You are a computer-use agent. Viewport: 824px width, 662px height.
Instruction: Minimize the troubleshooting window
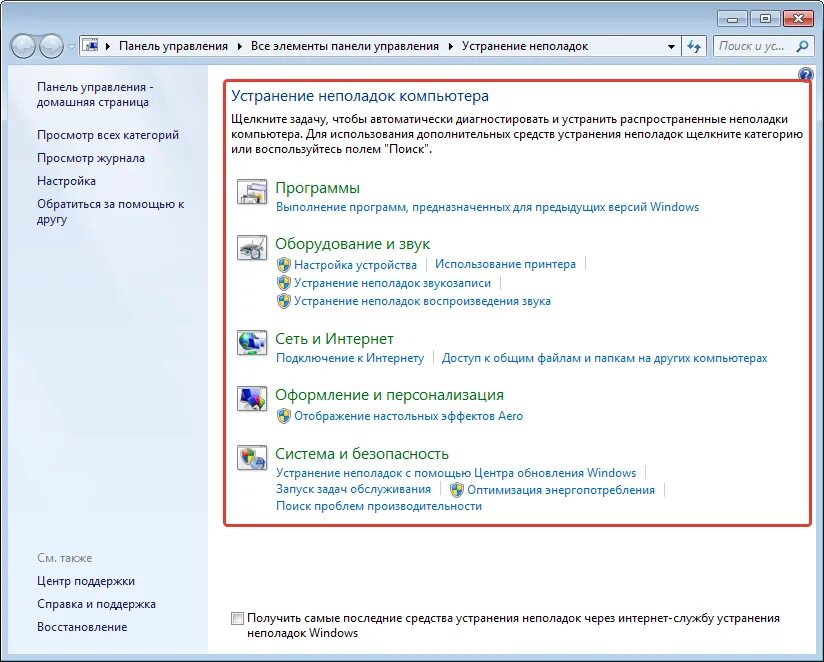pyautogui.click(x=733, y=19)
